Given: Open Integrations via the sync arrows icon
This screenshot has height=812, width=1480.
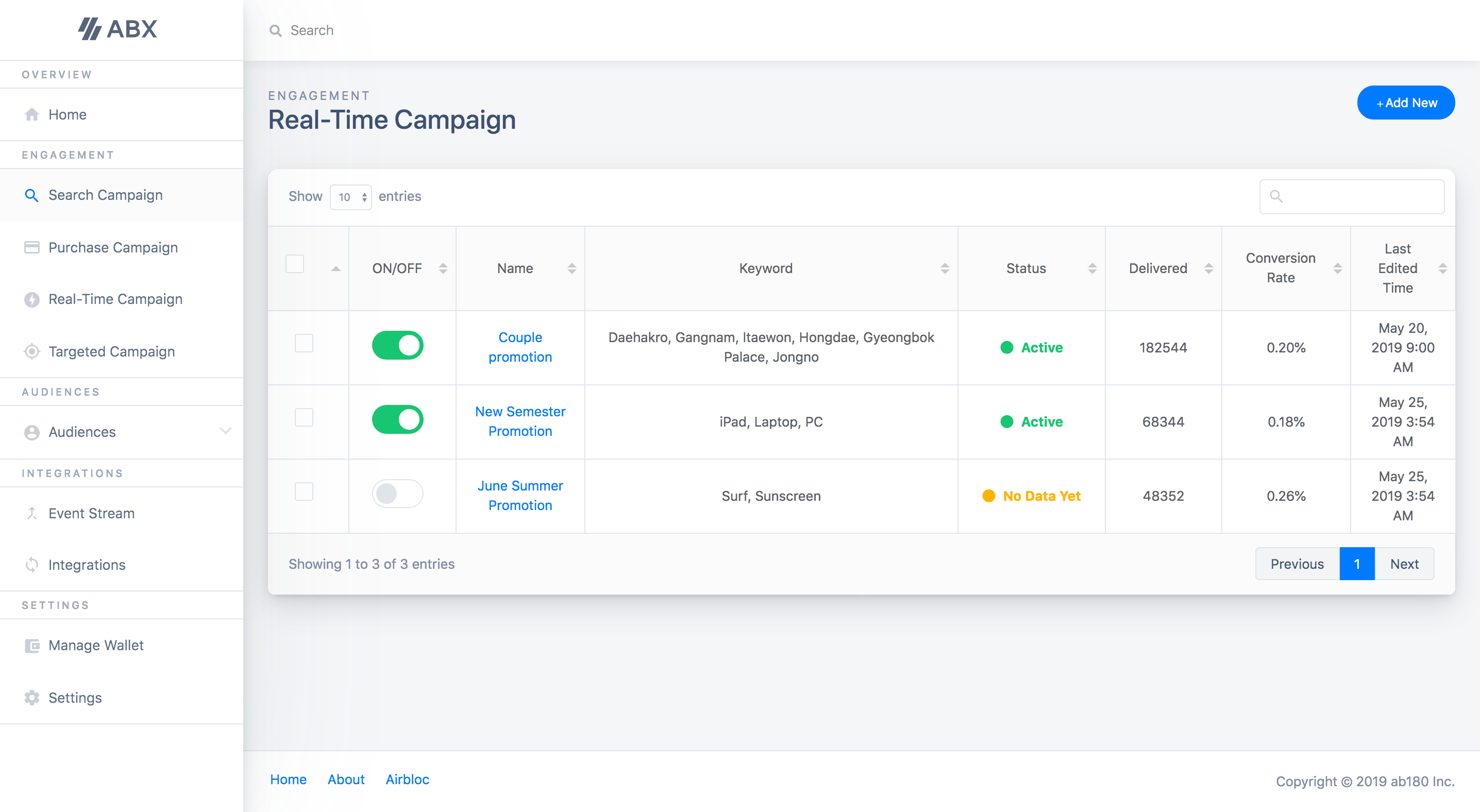Looking at the screenshot, I should tap(31, 565).
